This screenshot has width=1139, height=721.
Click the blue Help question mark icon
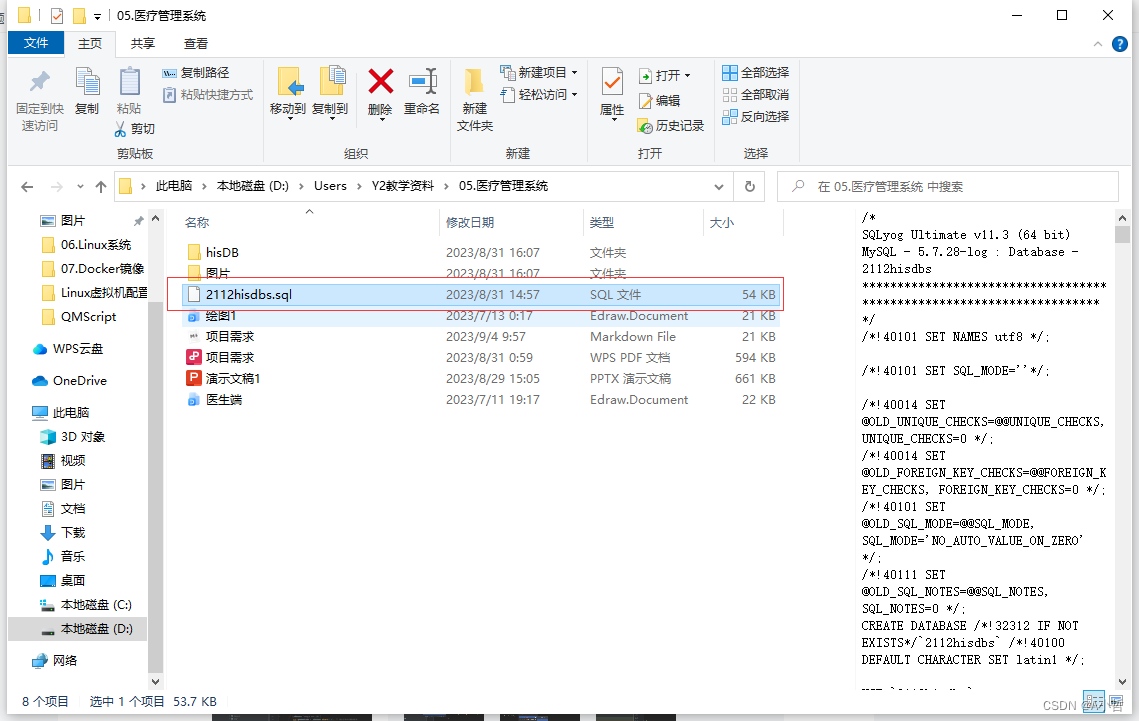tap(1120, 44)
